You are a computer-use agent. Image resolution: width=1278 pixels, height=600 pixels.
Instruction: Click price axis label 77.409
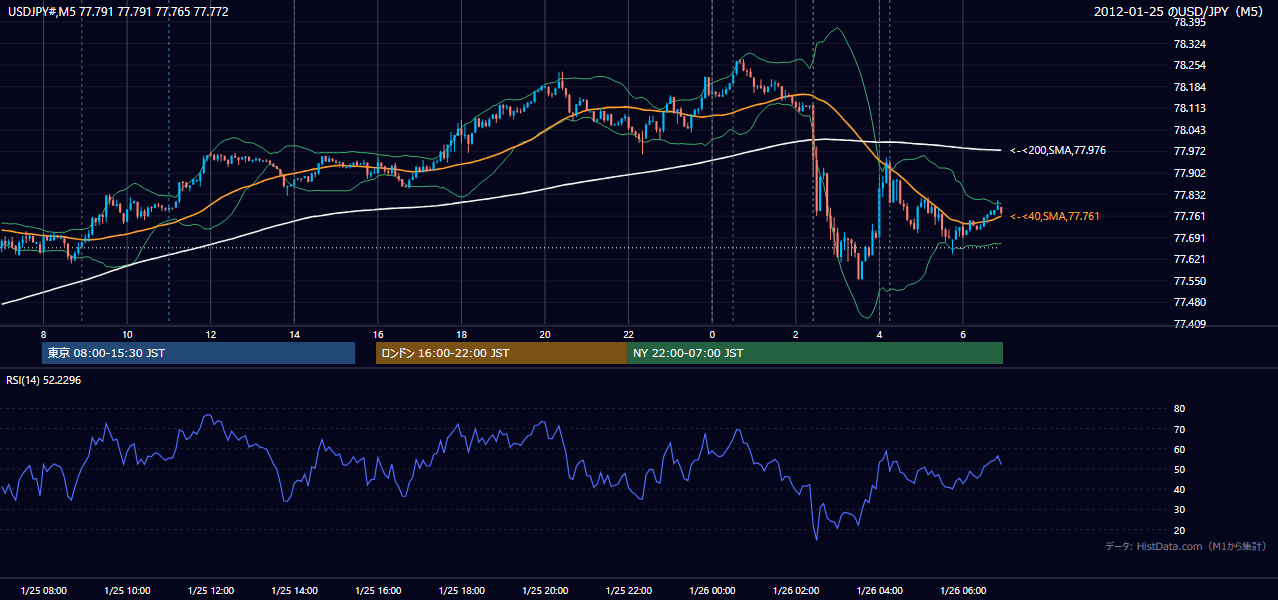[1192, 324]
